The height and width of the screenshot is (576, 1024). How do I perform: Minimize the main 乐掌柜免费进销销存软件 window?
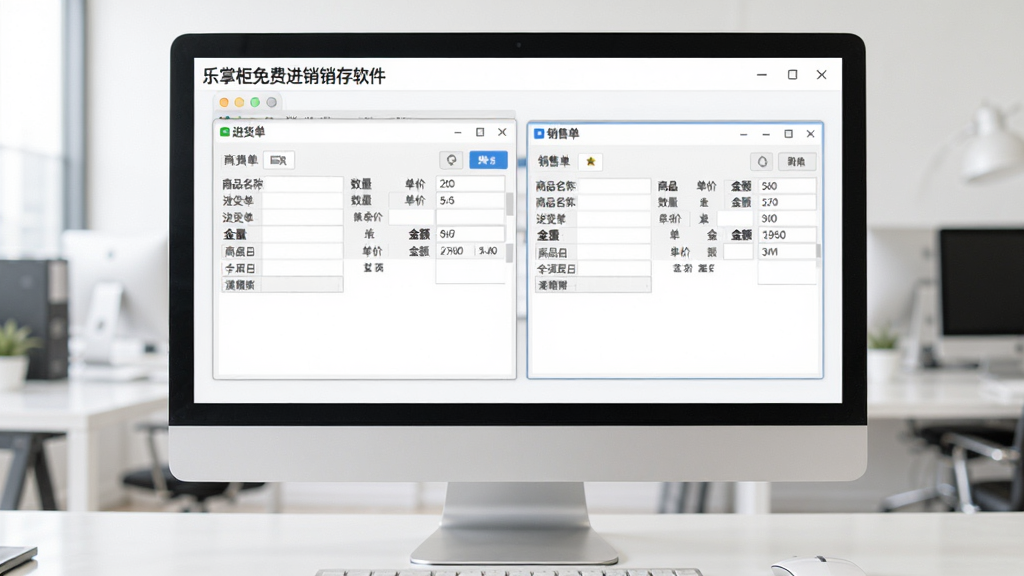point(761,74)
